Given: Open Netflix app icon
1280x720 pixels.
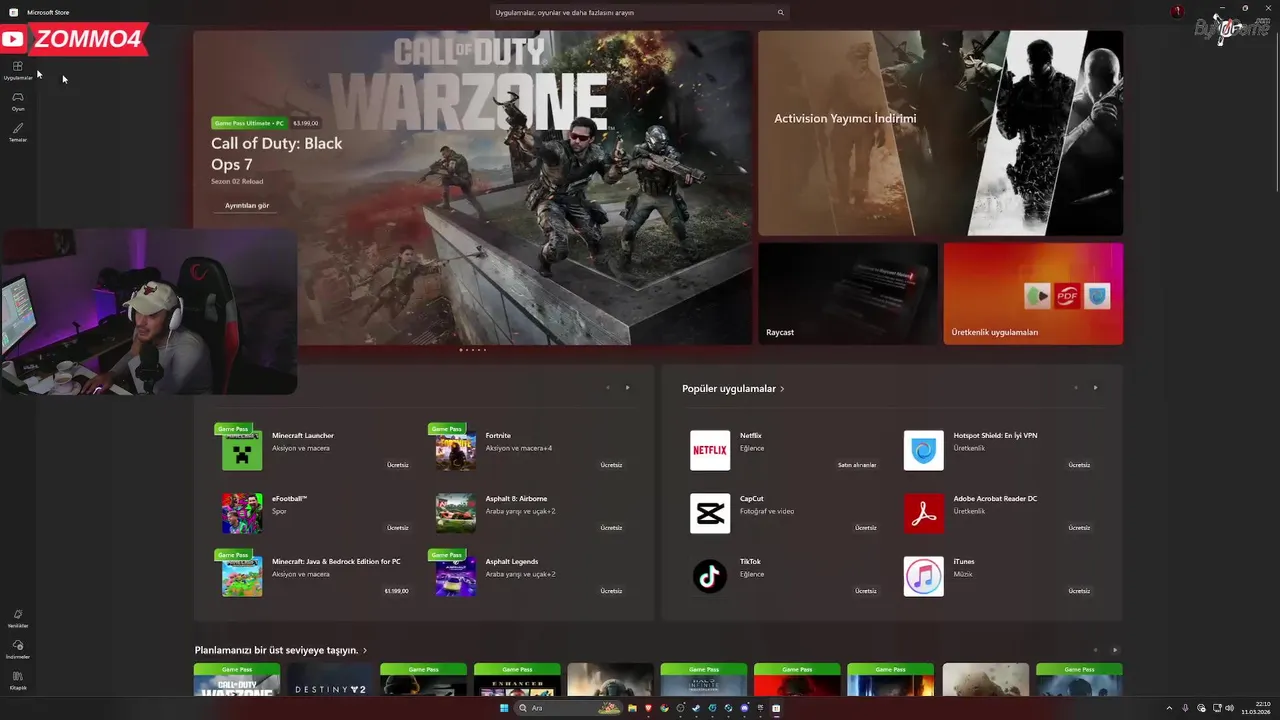Looking at the screenshot, I should click(x=710, y=450).
